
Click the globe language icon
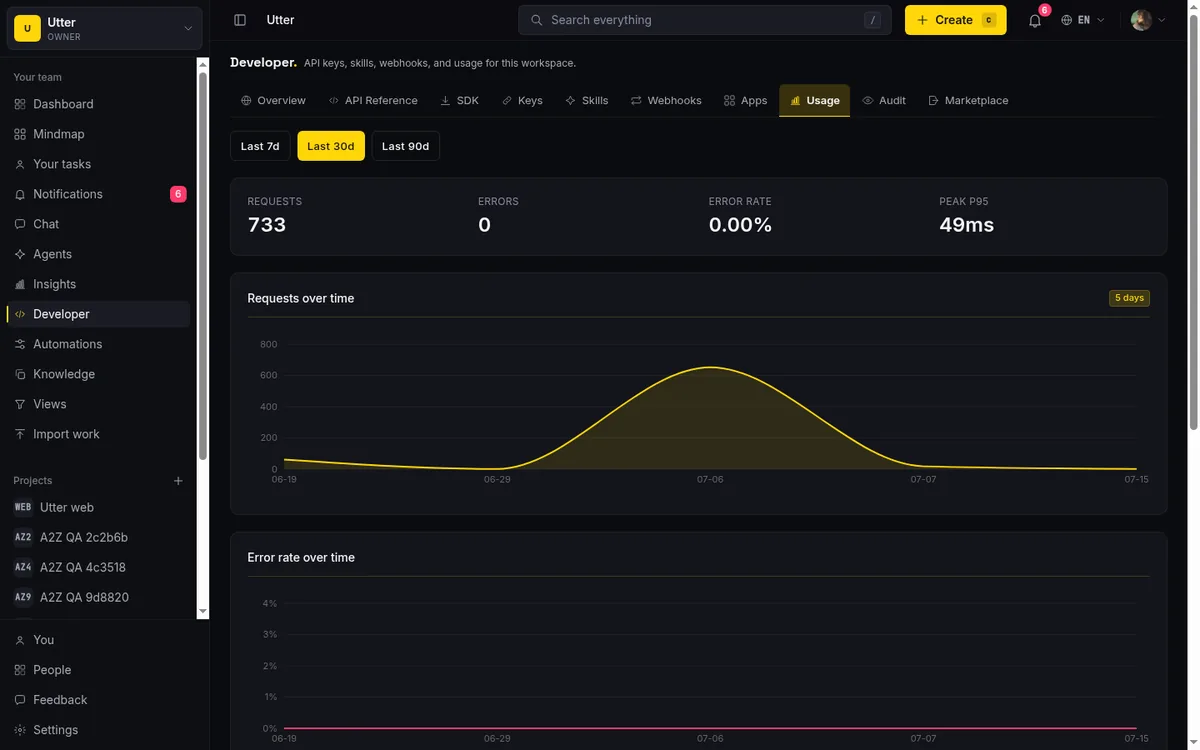pyautogui.click(x=1067, y=20)
